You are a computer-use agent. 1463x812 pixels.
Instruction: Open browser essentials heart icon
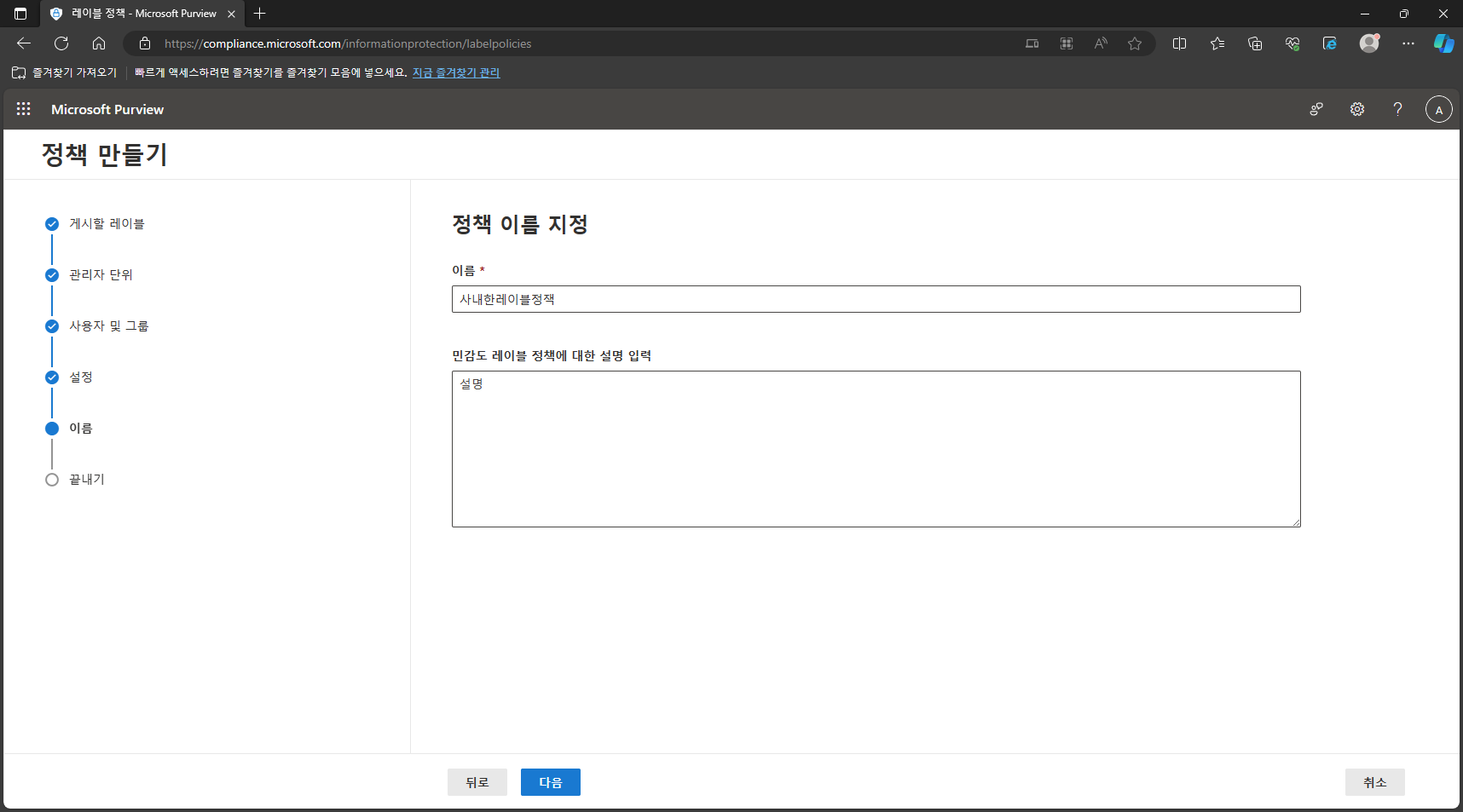click(x=1292, y=43)
